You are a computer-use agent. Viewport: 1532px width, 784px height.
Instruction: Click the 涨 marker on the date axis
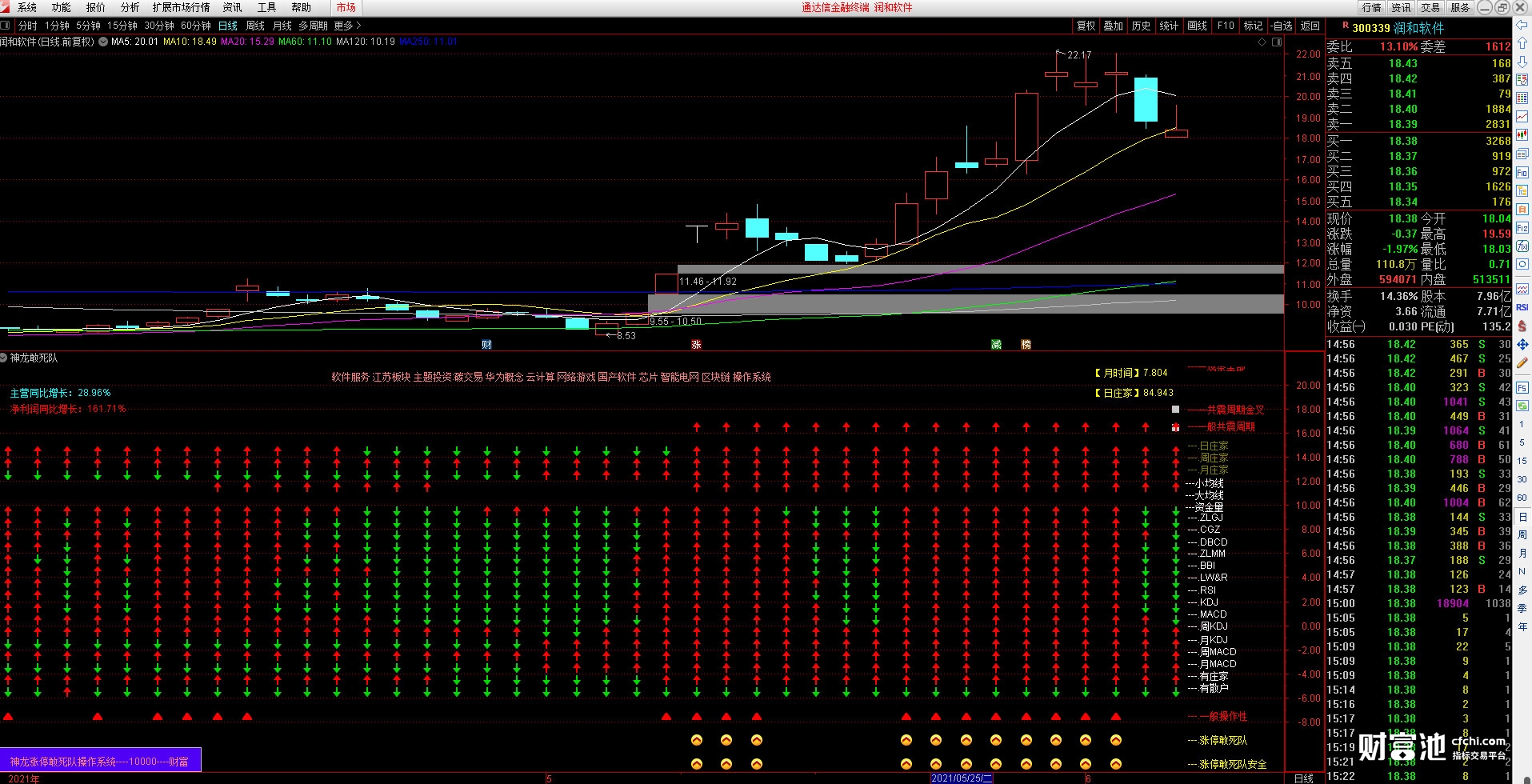(x=696, y=345)
